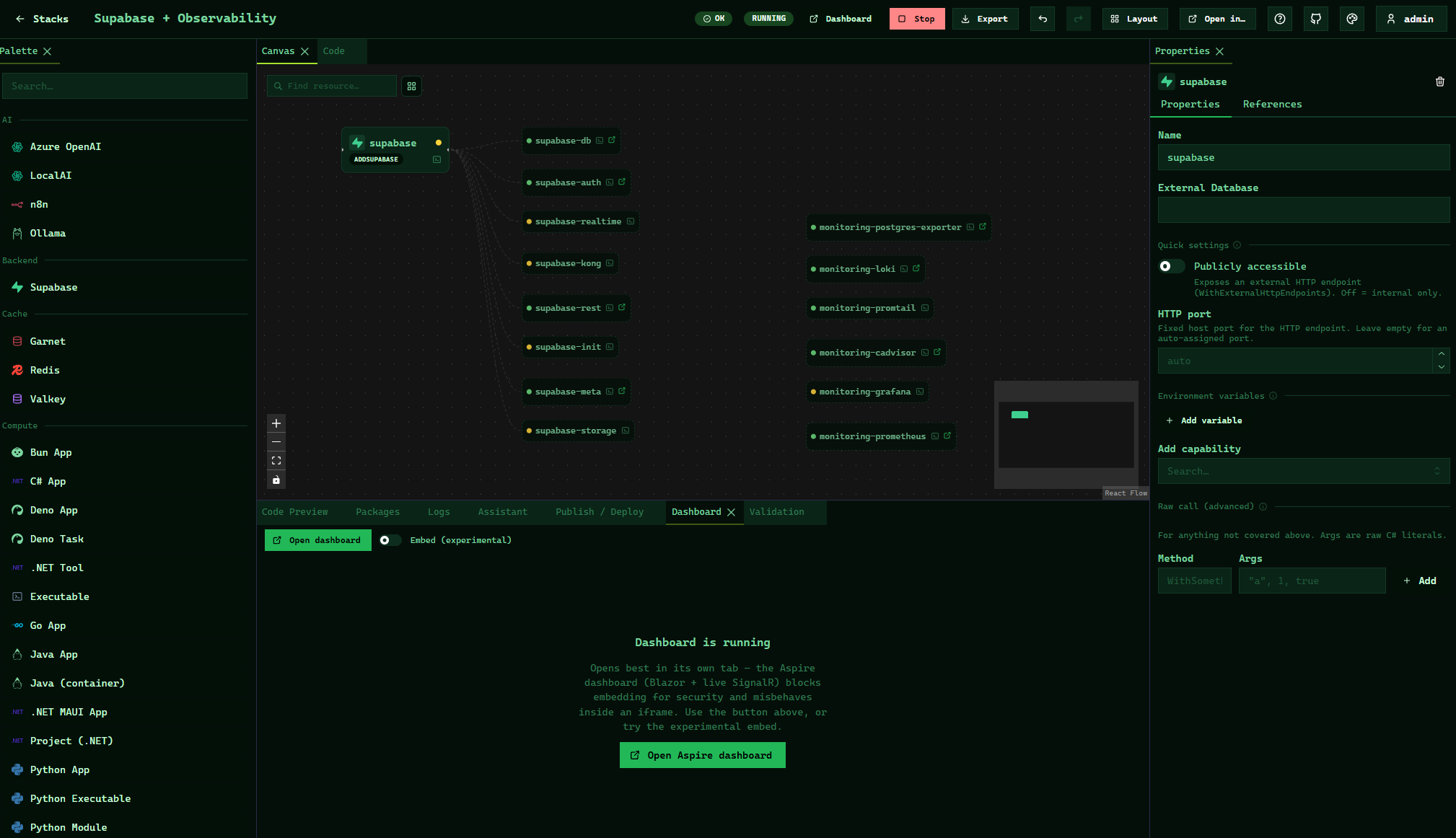The width and height of the screenshot is (1456, 838).
Task: Decrement HTTP port stepper down arrow
Action: click(1441, 367)
